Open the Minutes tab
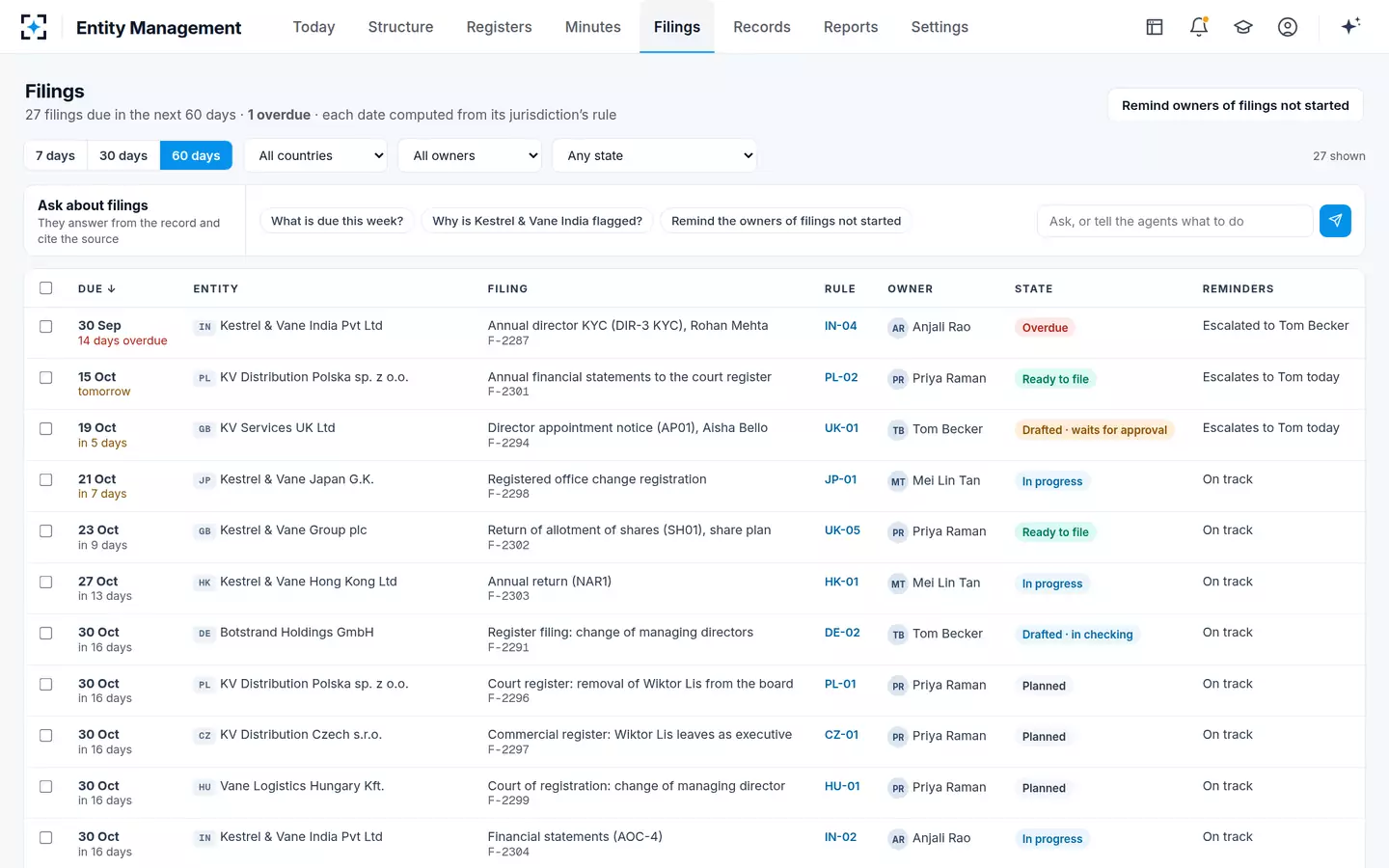The height and width of the screenshot is (868, 1389). coord(593,27)
